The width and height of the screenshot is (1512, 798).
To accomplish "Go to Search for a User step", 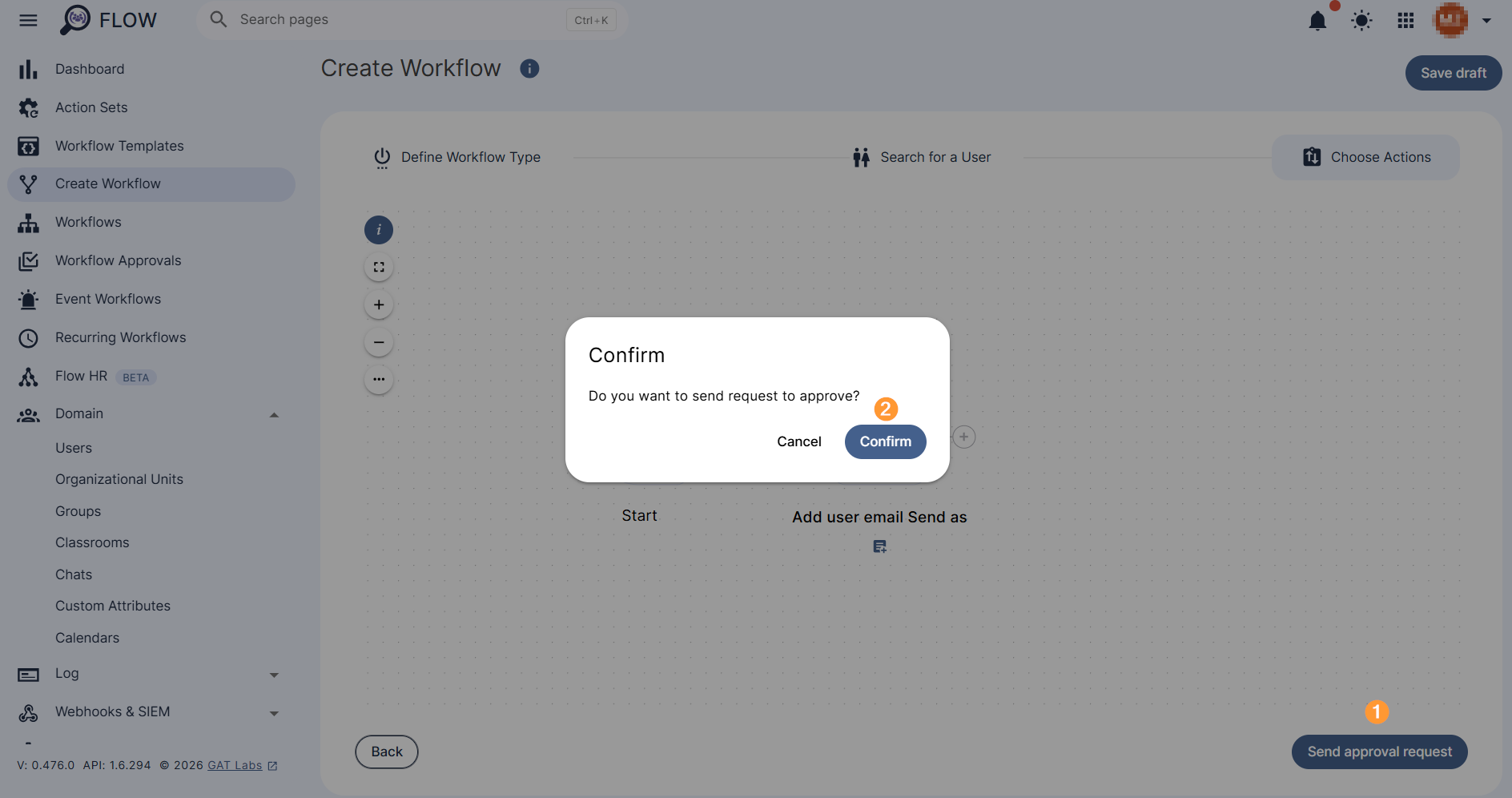I will [x=922, y=158].
